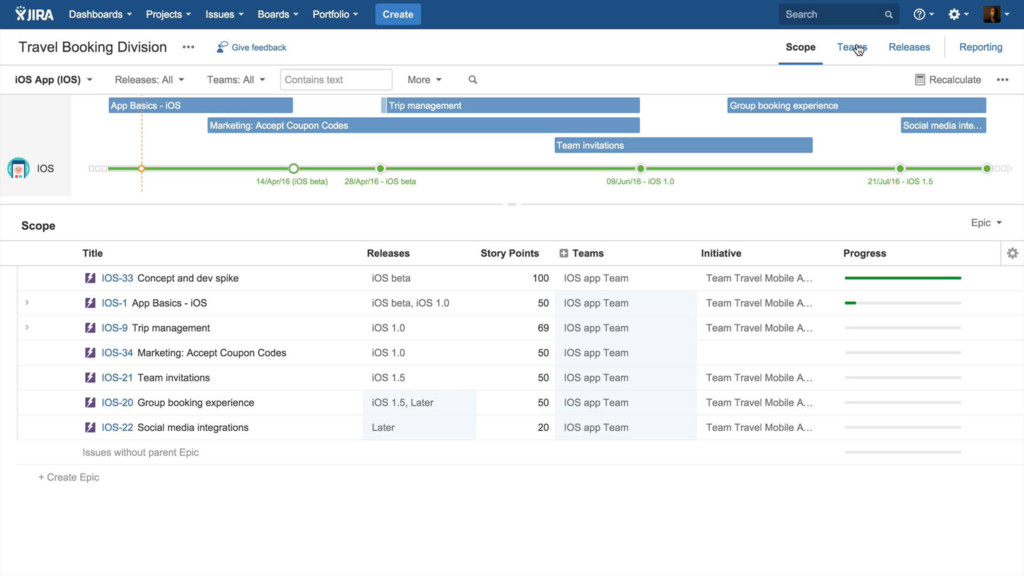Click the epic icon for IOS-1

90,303
